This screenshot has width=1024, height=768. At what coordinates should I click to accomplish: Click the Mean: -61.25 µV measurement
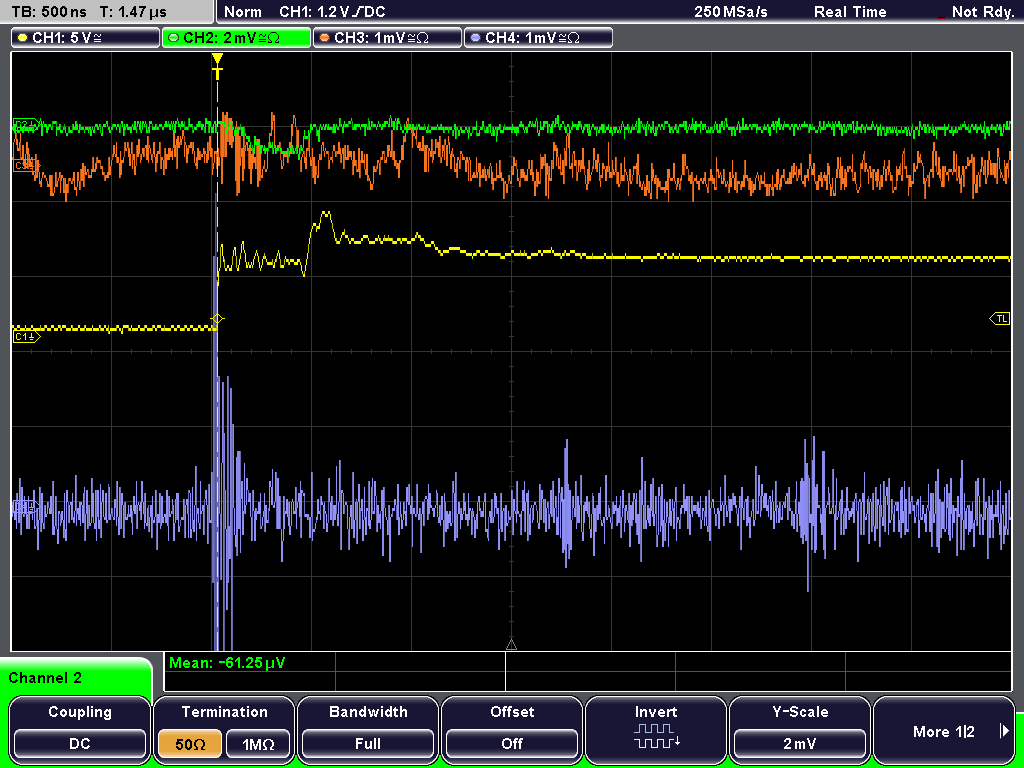[x=227, y=663]
